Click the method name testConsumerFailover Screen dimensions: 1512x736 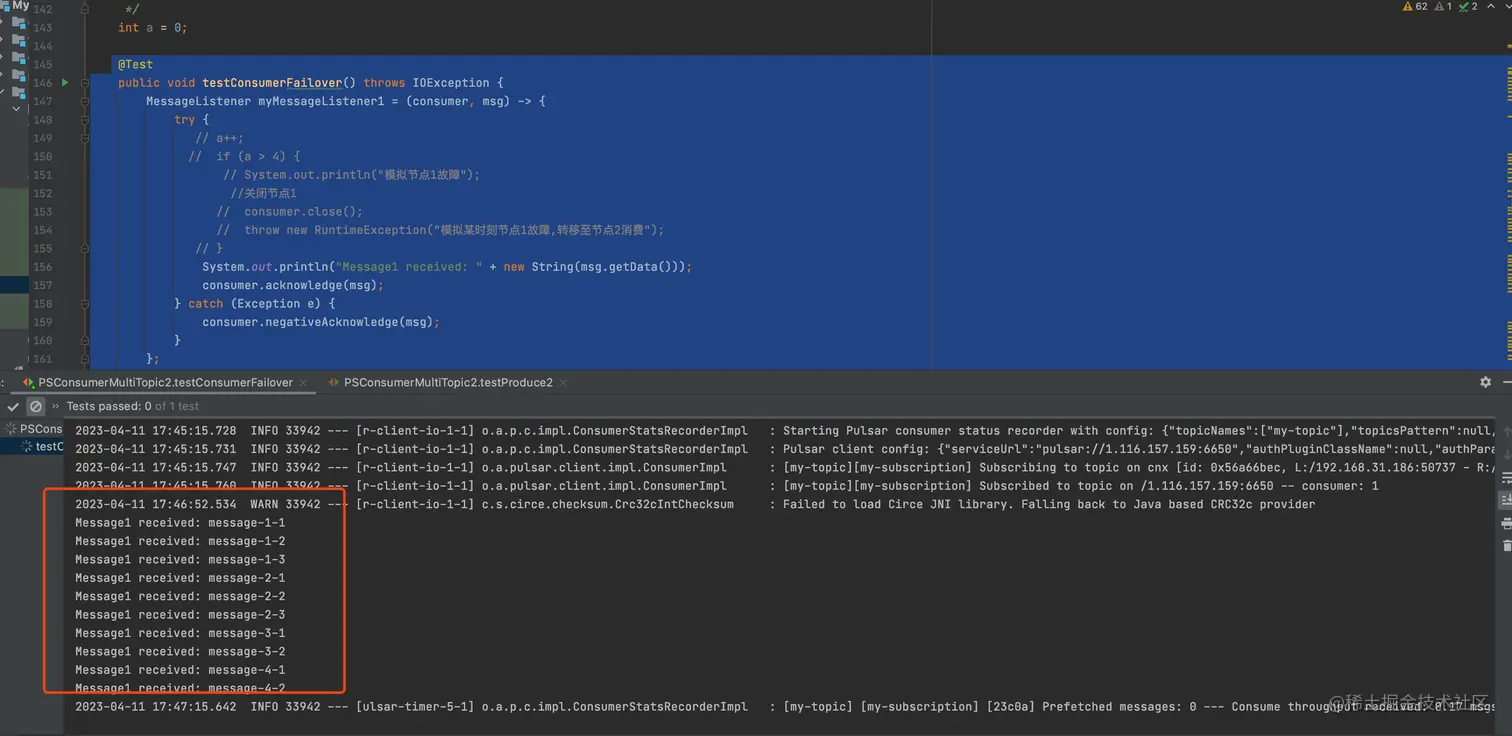tap(272, 83)
